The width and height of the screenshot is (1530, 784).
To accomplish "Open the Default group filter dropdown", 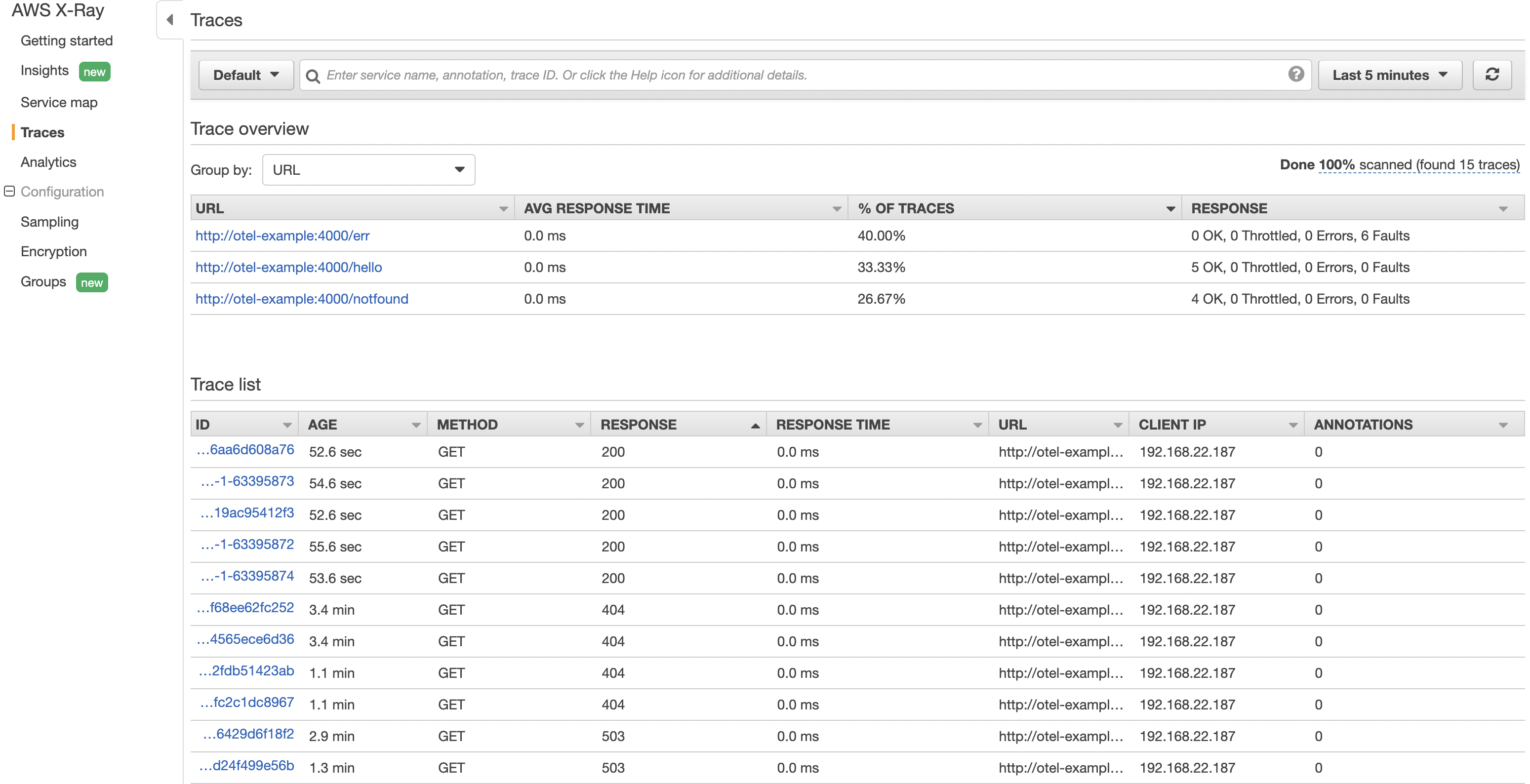I will (x=245, y=75).
